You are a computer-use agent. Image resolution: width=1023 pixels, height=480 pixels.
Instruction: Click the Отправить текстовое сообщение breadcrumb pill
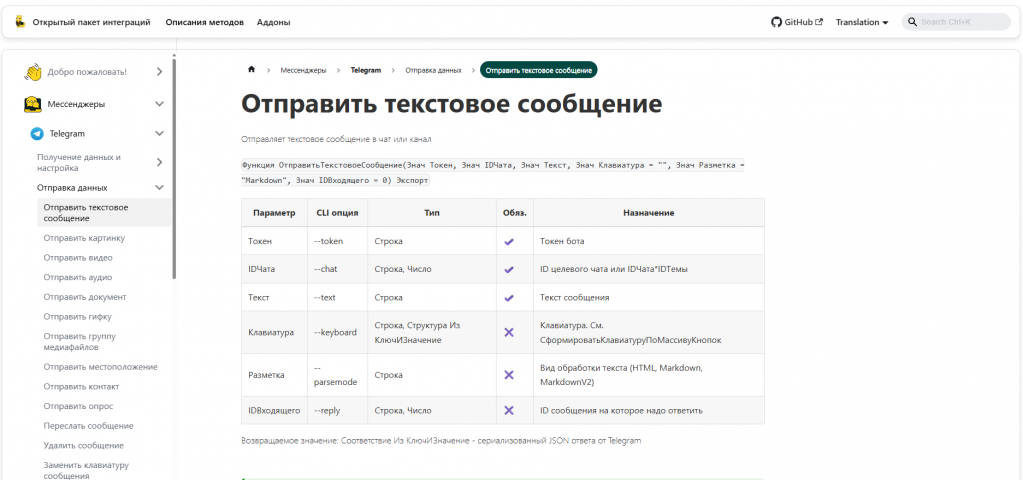click(539, 70)
